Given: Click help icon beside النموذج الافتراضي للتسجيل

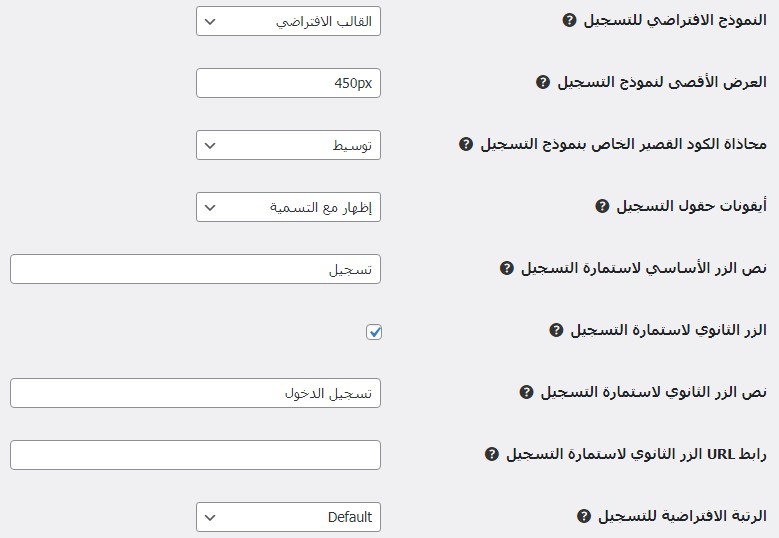Looking at the screenshot, I should coord(569,20).
